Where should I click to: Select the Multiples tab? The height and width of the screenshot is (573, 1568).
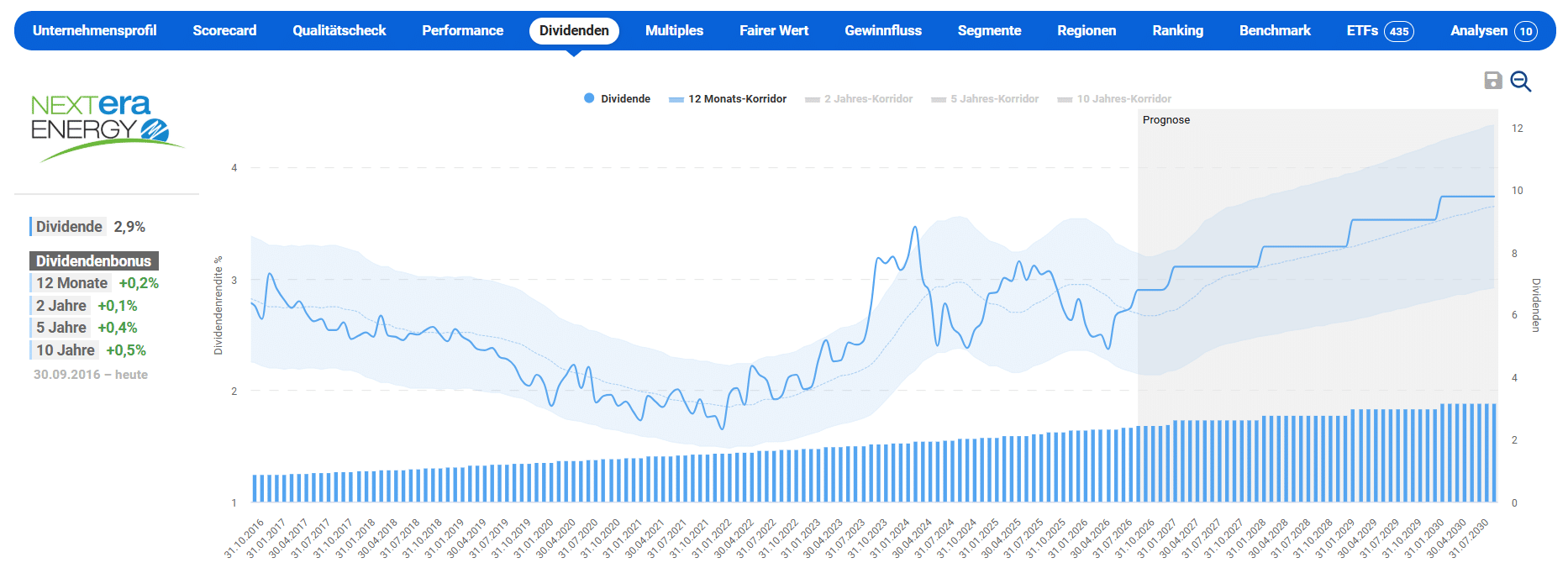pos(674,30)
